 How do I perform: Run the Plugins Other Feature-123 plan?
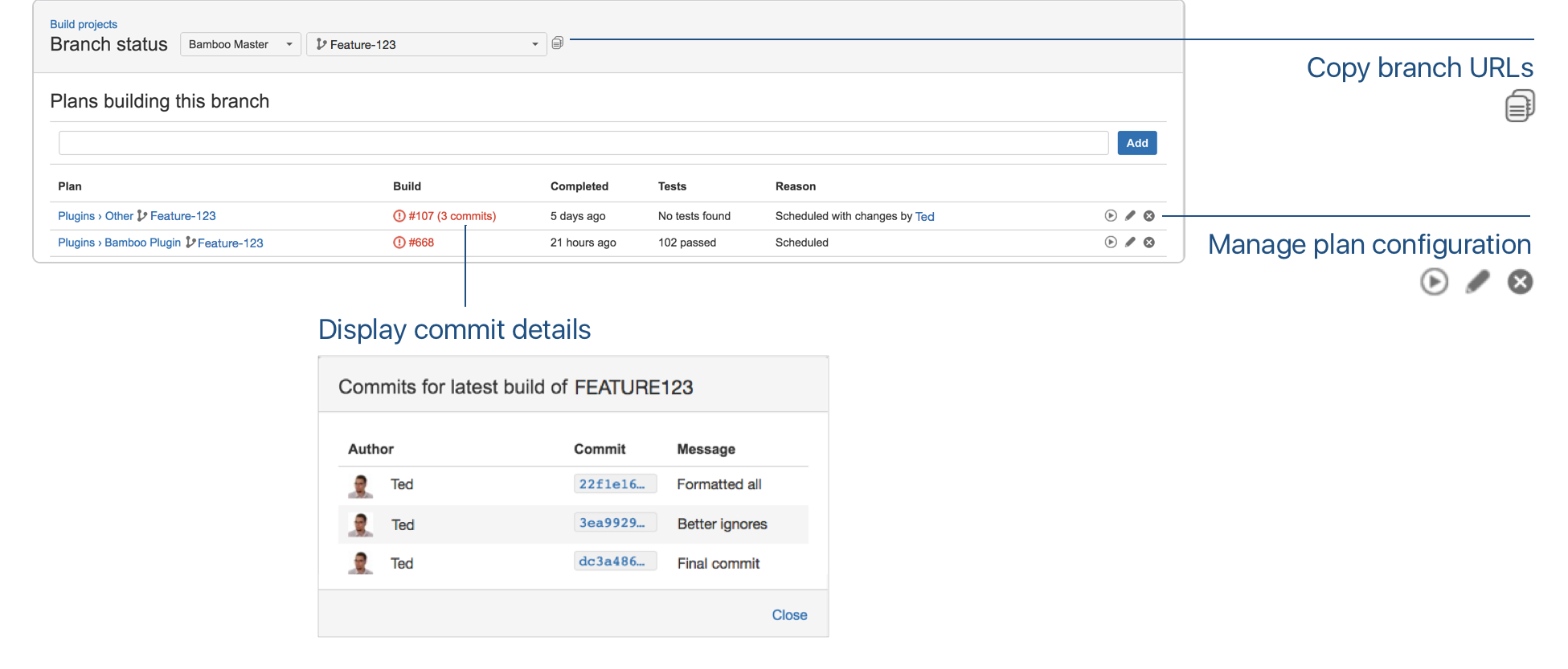point(1111,216)
